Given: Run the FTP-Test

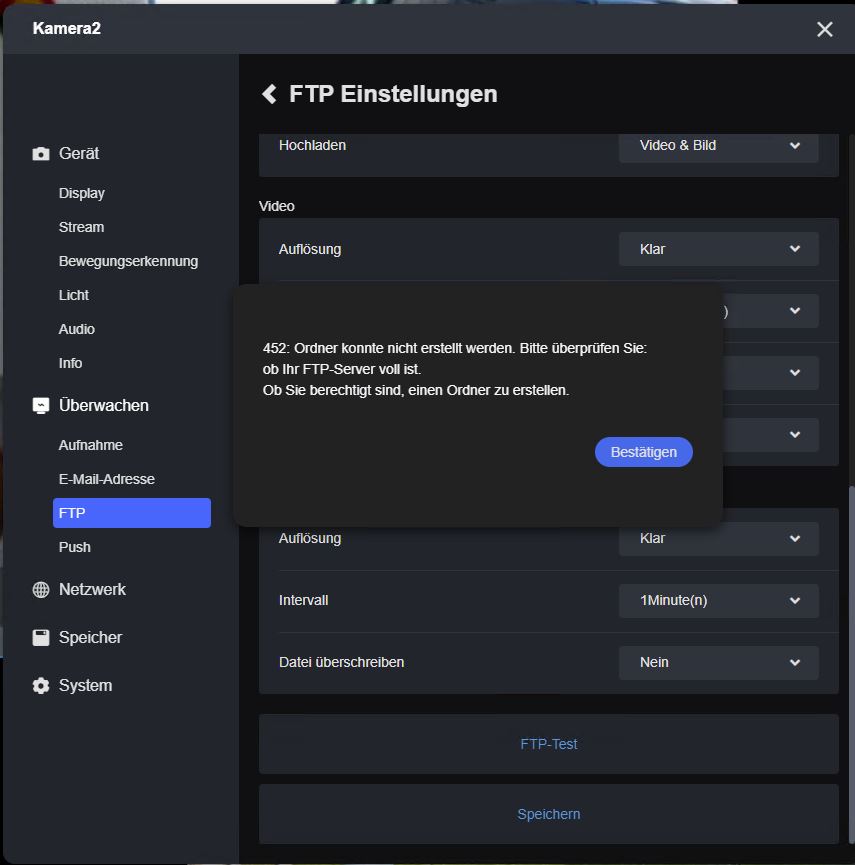Looking at the screenshot, I should click(x=548, y=744).
